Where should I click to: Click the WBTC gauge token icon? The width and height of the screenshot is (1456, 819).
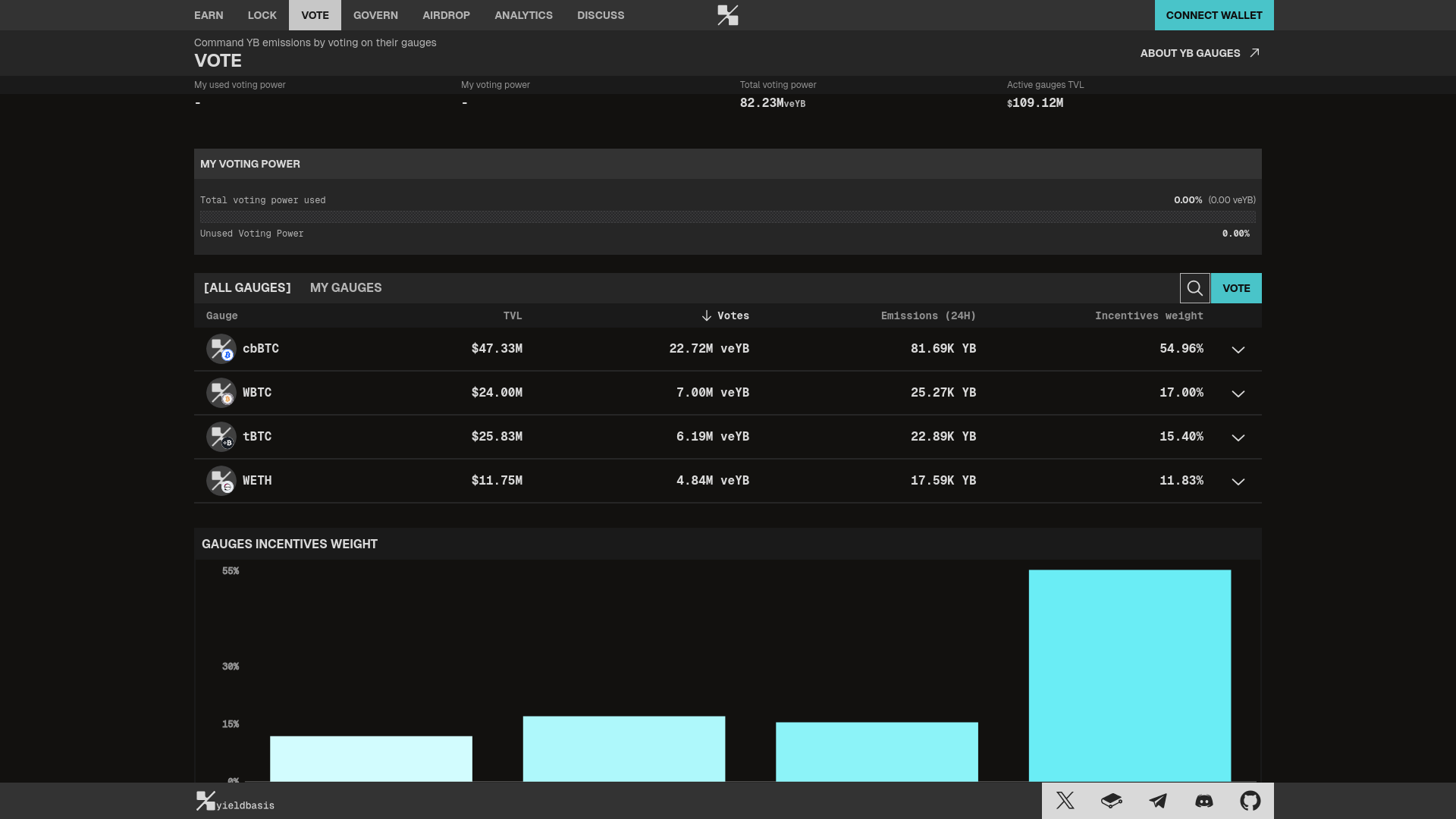click(x=221, y=393)
